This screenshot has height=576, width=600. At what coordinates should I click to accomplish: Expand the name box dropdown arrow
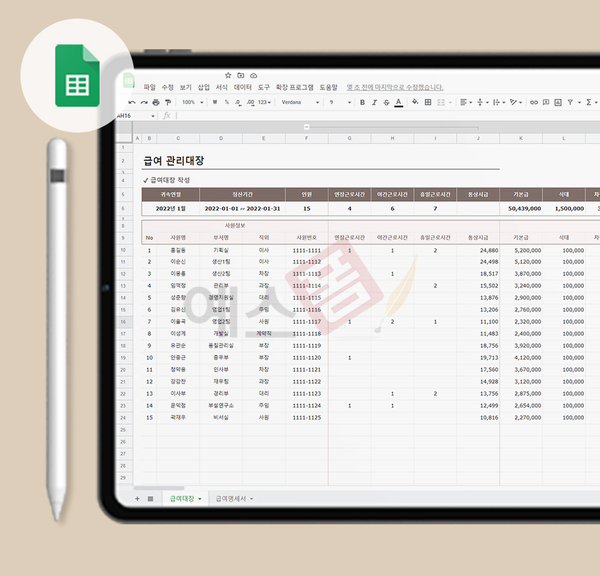click(153, 116)
